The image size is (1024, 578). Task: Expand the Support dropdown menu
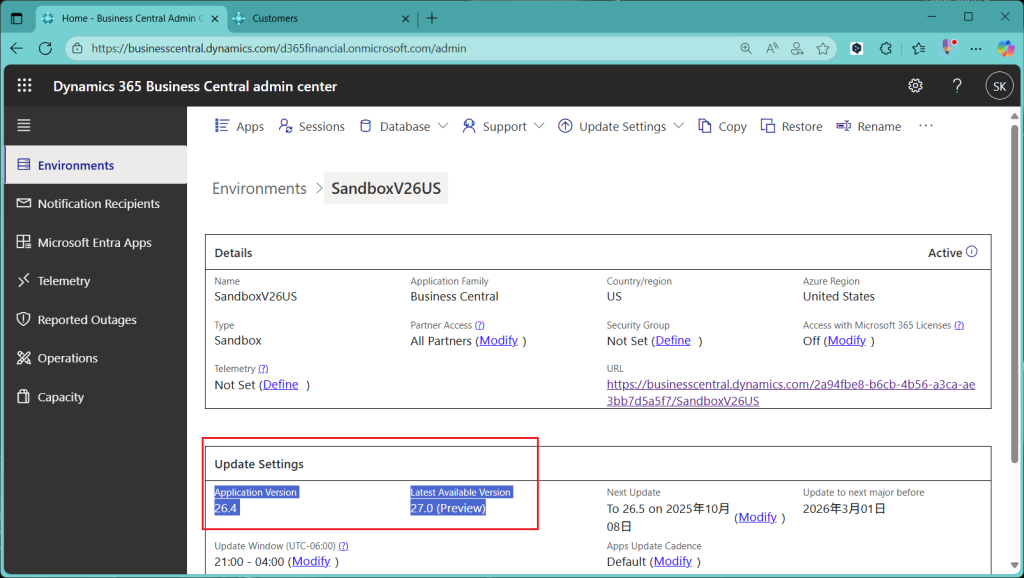[503, 126]
